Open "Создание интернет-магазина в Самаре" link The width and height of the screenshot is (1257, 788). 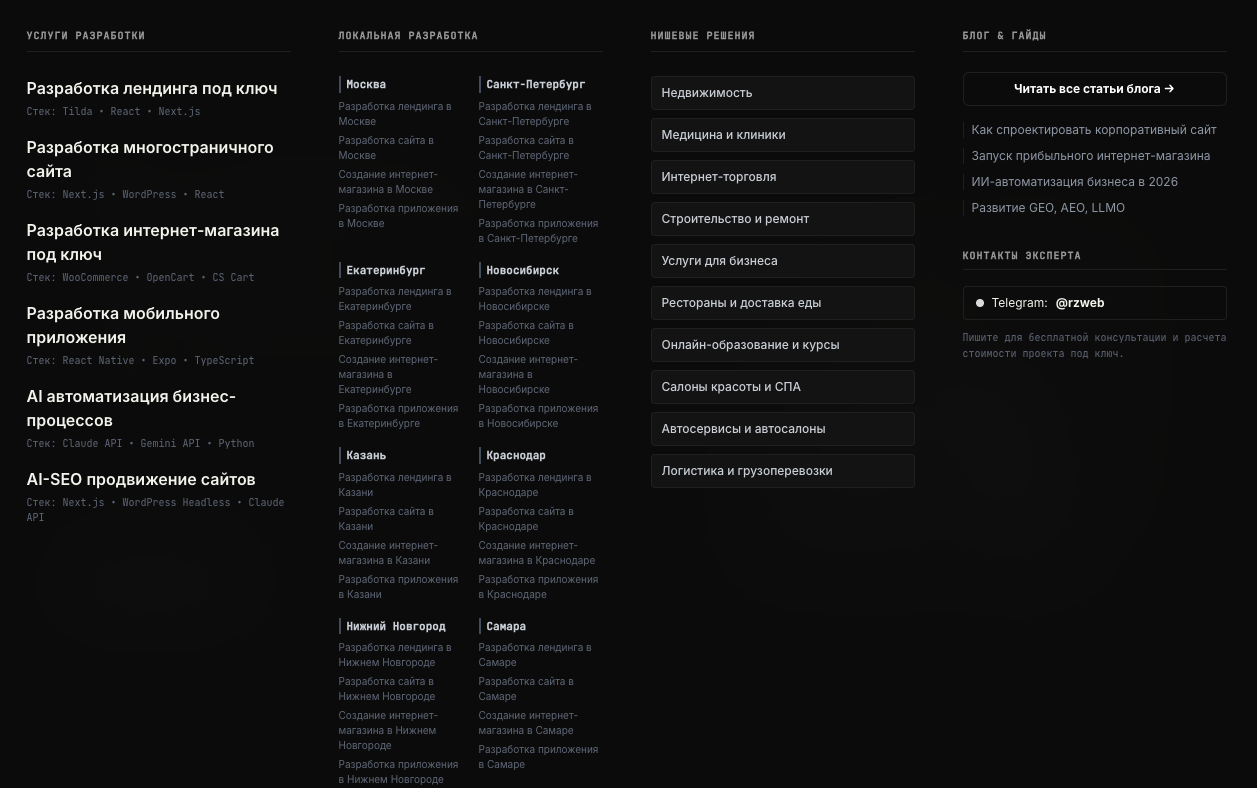point(528,723)
